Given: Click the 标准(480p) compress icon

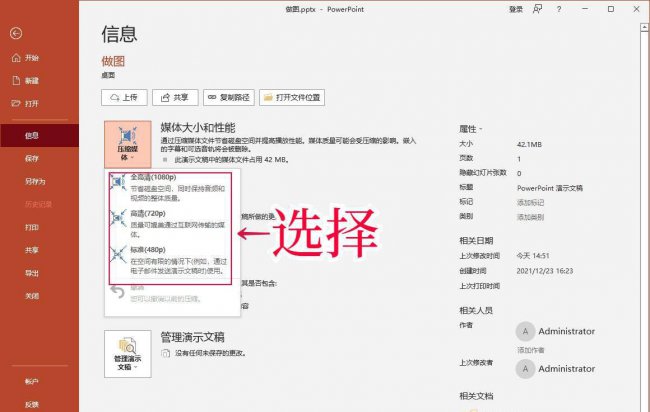Looking at the screenshot, I should tap(118, 254).
